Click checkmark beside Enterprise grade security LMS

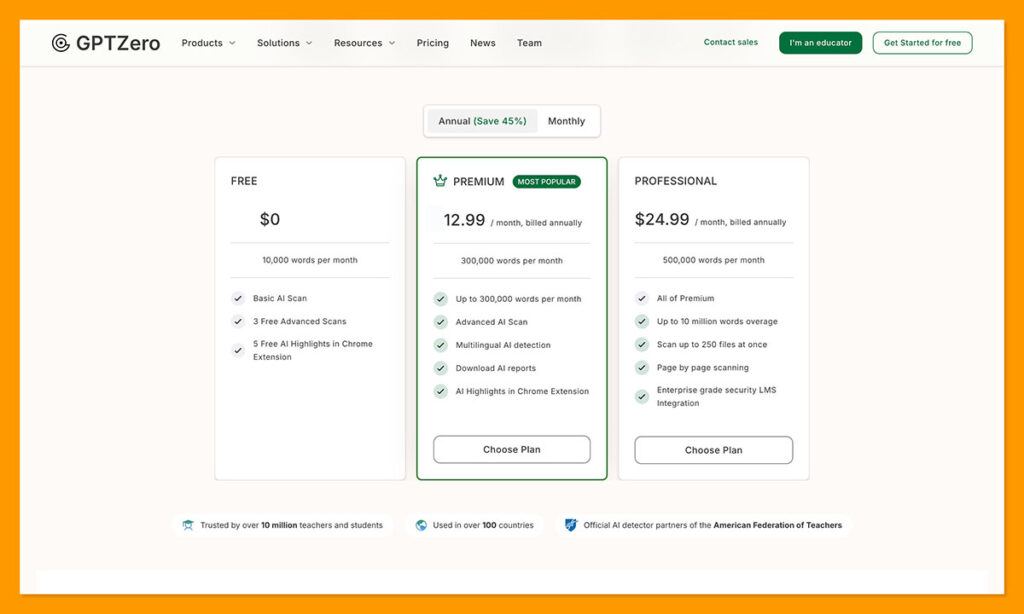click(x=642, y=396)
